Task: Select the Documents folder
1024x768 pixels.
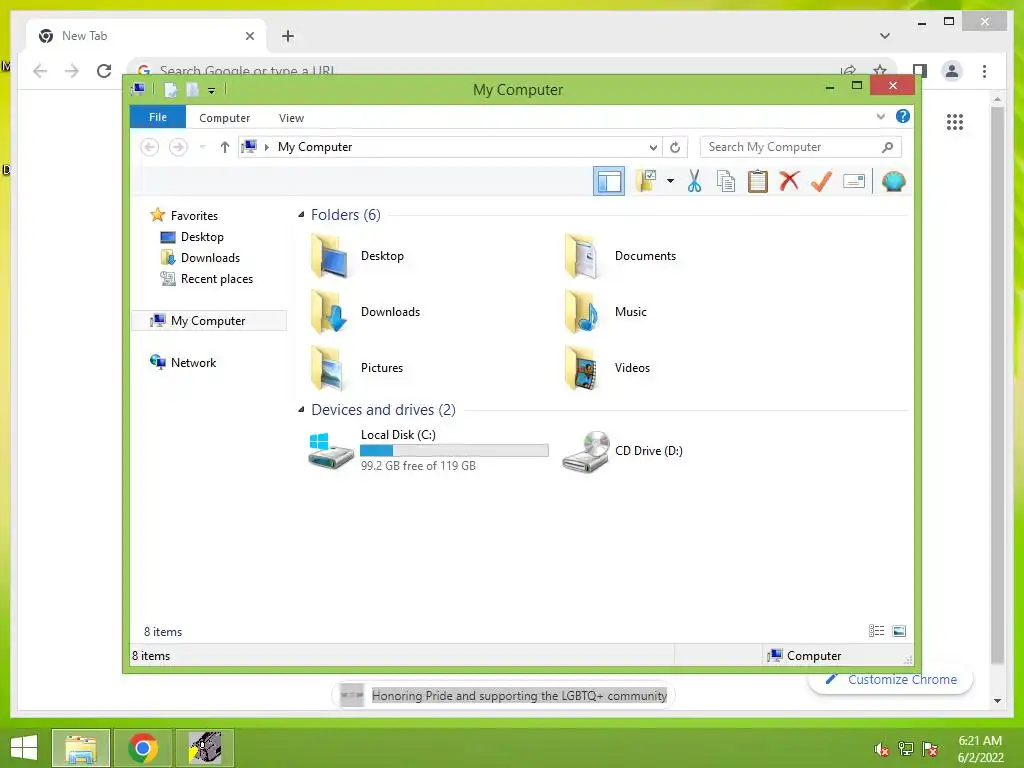Action: [x=620, y=256]
